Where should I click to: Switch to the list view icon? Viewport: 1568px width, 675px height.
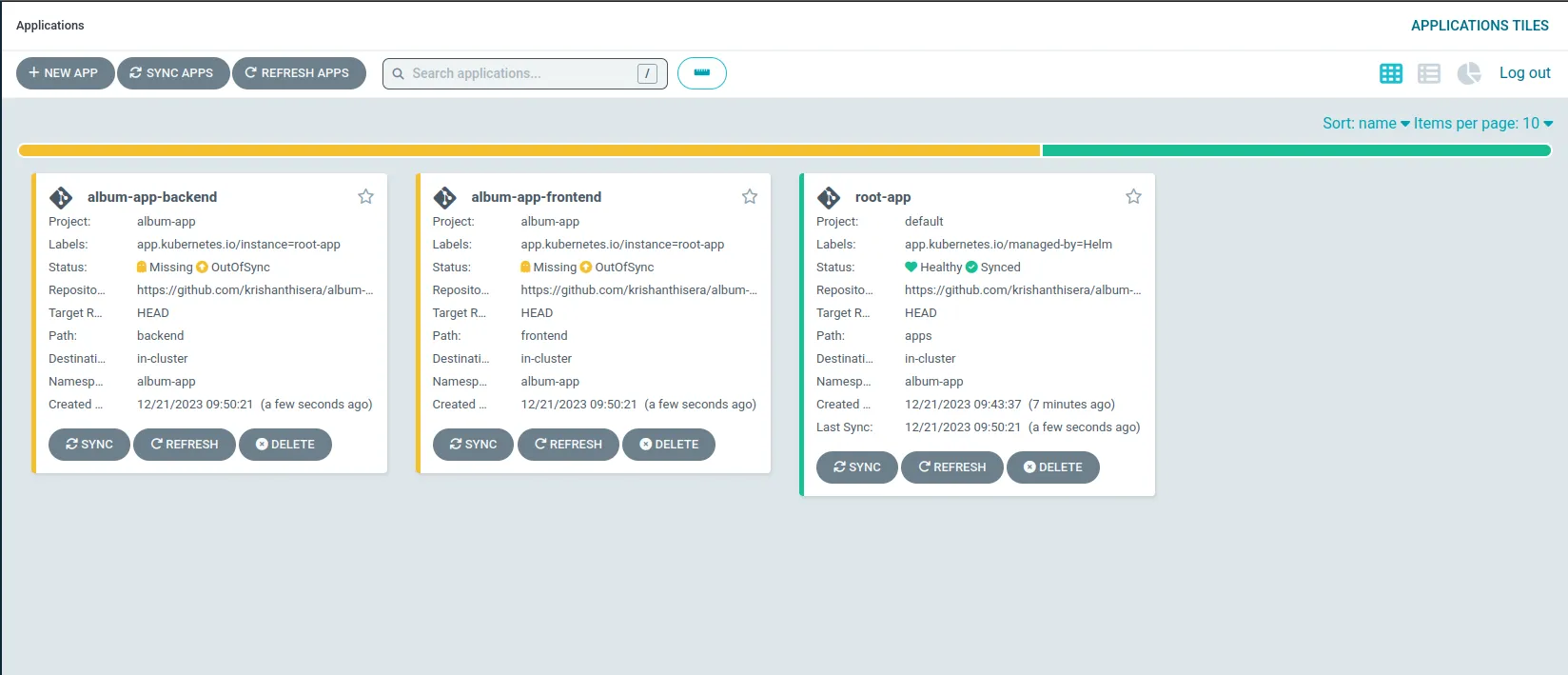(x=1429, y=73)
